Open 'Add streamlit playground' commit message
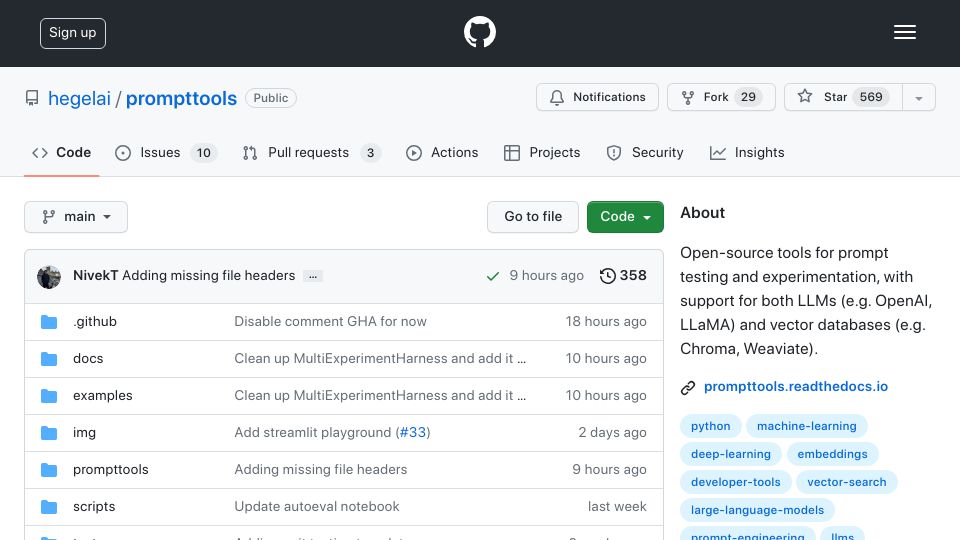 pyautogui.click(x=313, y=432)
